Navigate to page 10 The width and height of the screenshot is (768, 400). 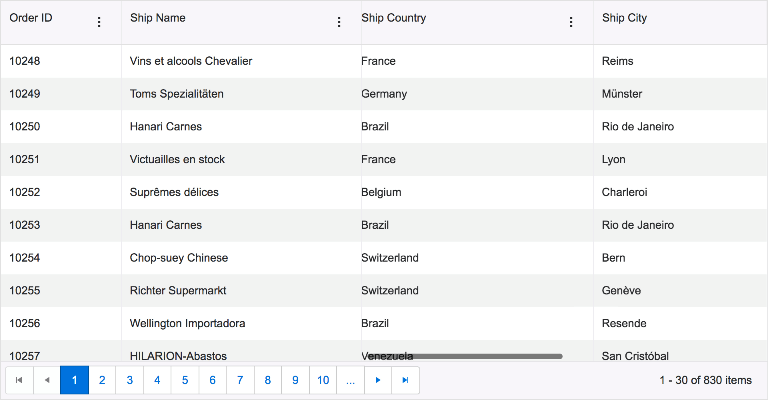(322, 380)
